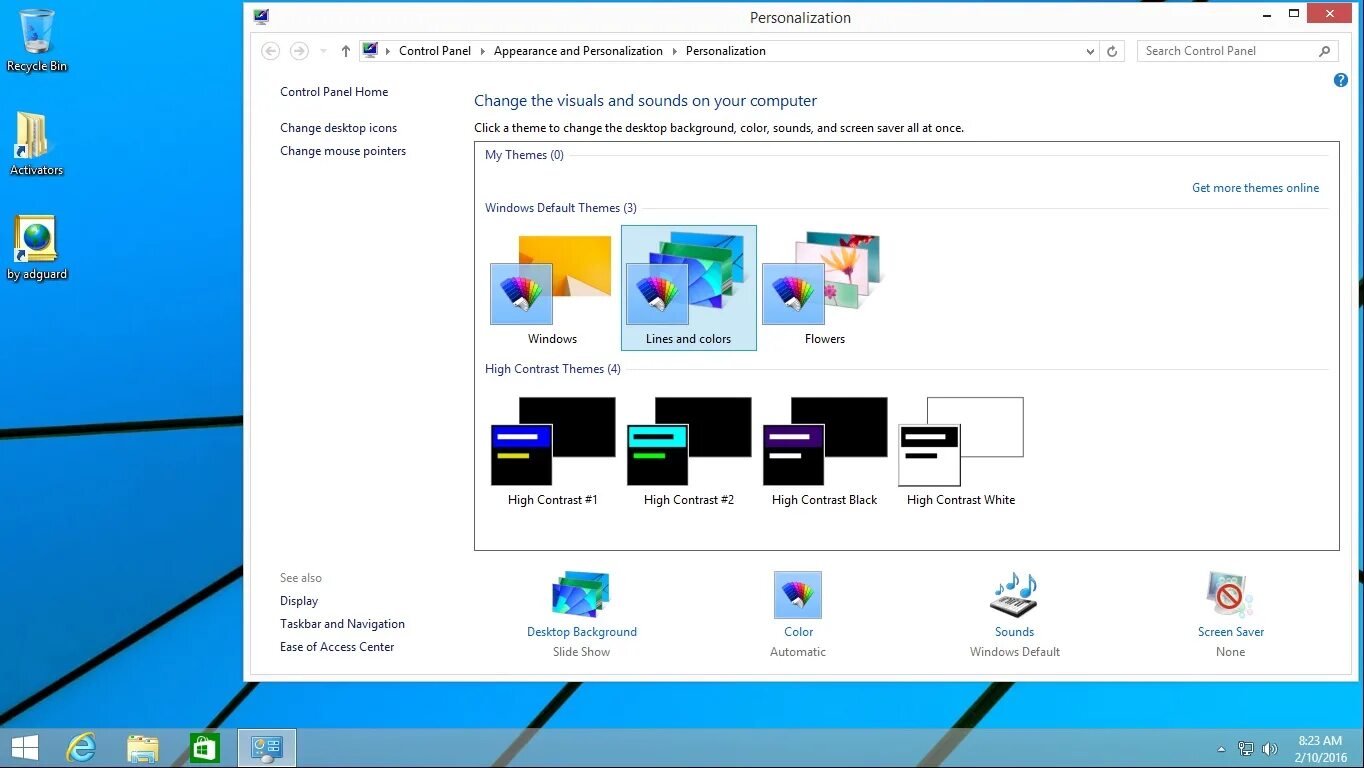Viewport: 1364px width, 768px height.
Task: Open File Explorer from the taskbar
Action: pyautogui.click(x=143, y=748)
